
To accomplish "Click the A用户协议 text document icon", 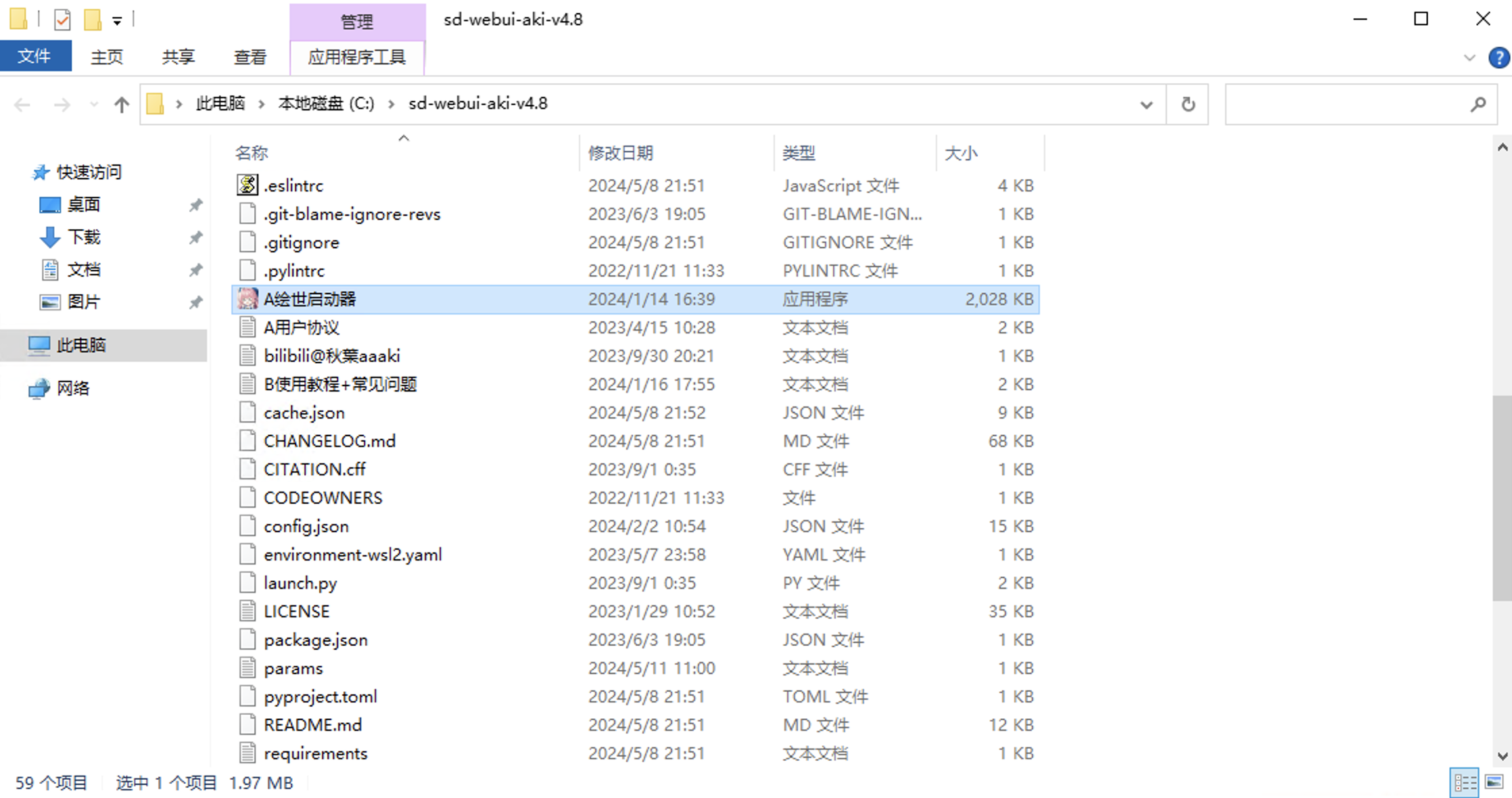I will coord(247,327).
